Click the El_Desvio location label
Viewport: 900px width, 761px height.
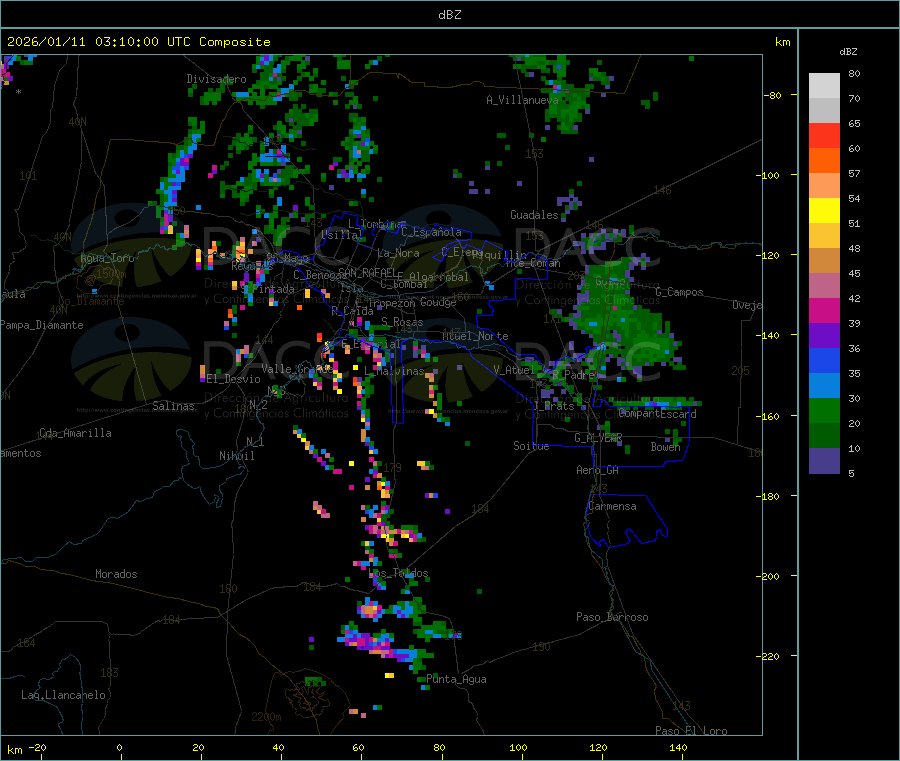[234, 379]
